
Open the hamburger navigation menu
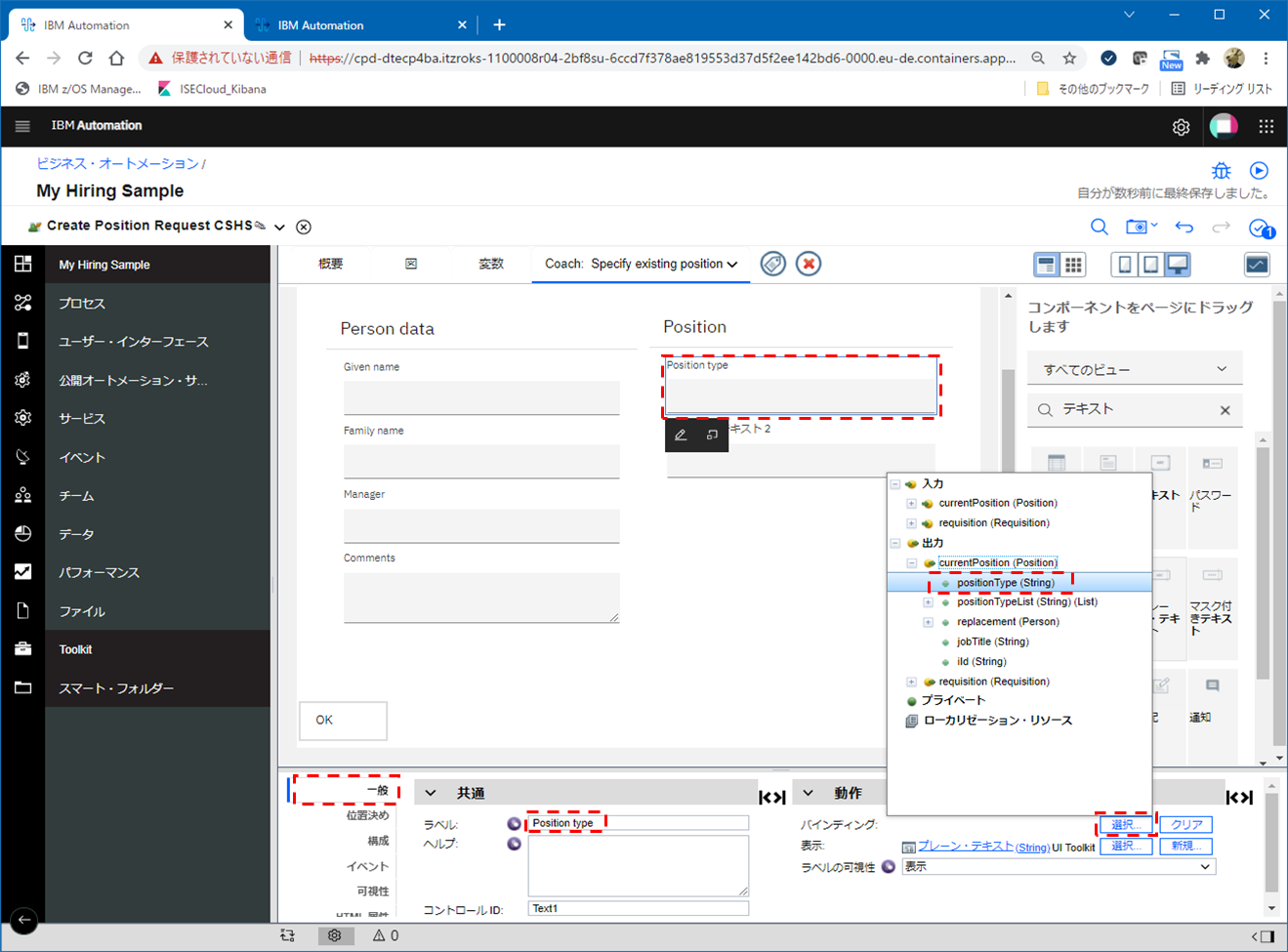click(x=22, y=126)
